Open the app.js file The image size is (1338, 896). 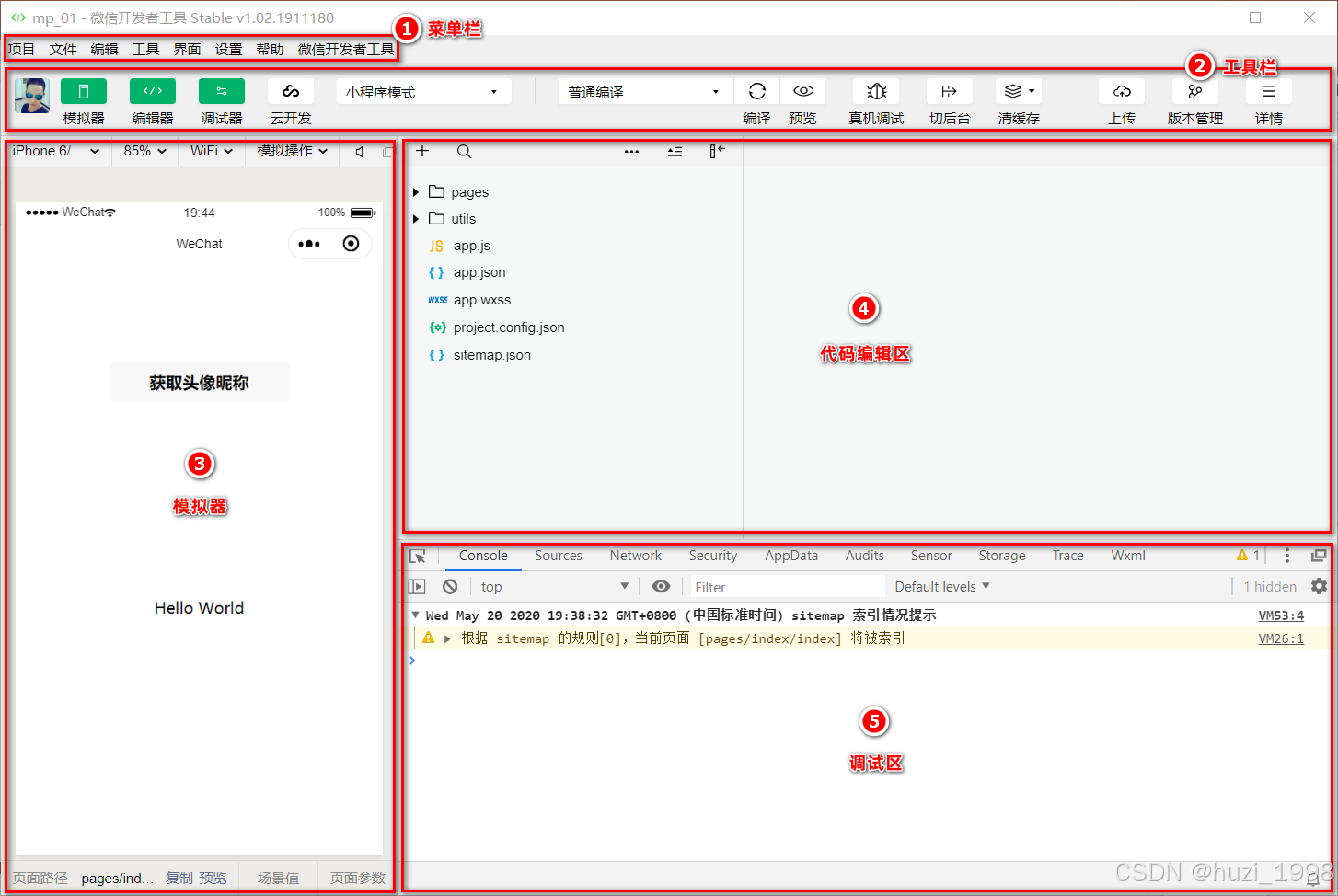tap(471, 246)
